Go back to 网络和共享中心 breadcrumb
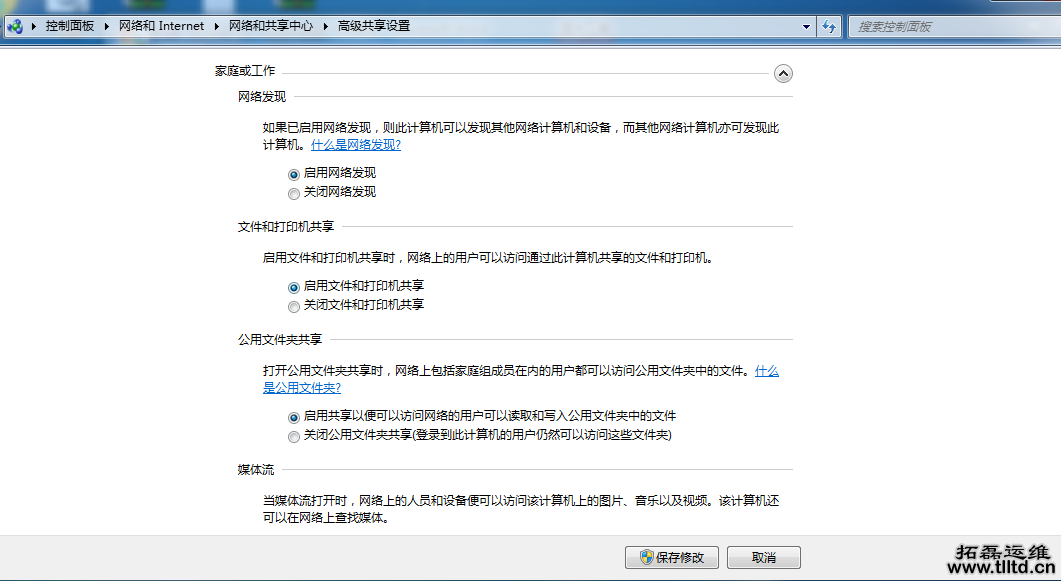 click(271, 27)
